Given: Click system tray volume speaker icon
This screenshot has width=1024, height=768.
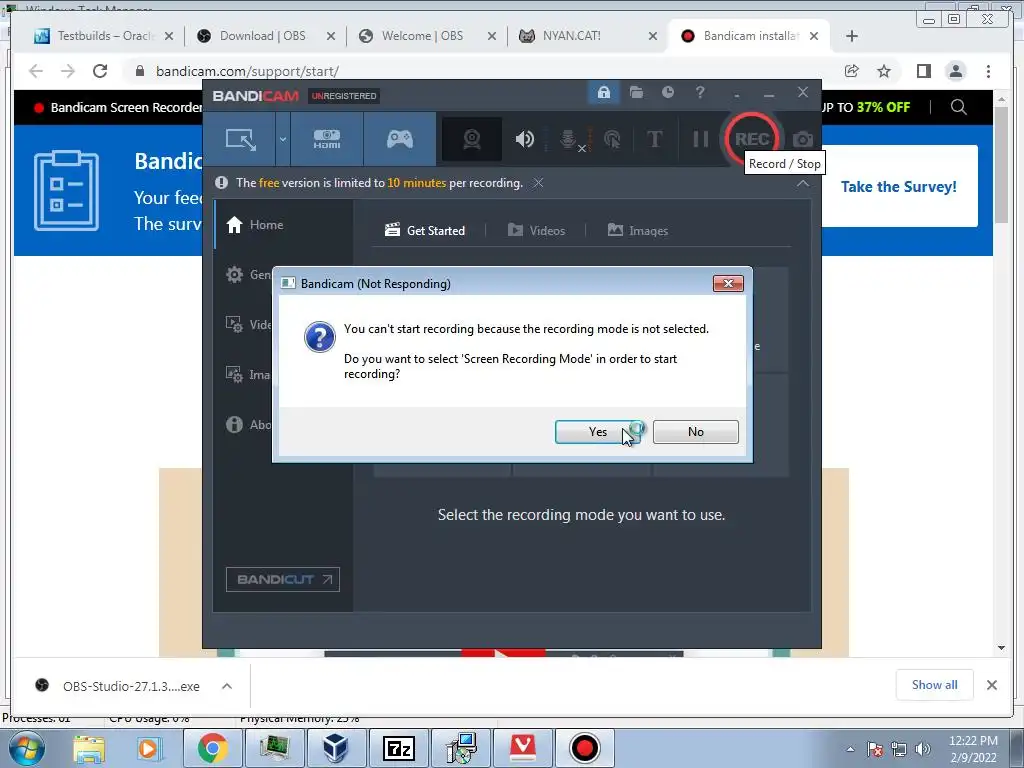Looking at the screenshot, I should (923, 749).
